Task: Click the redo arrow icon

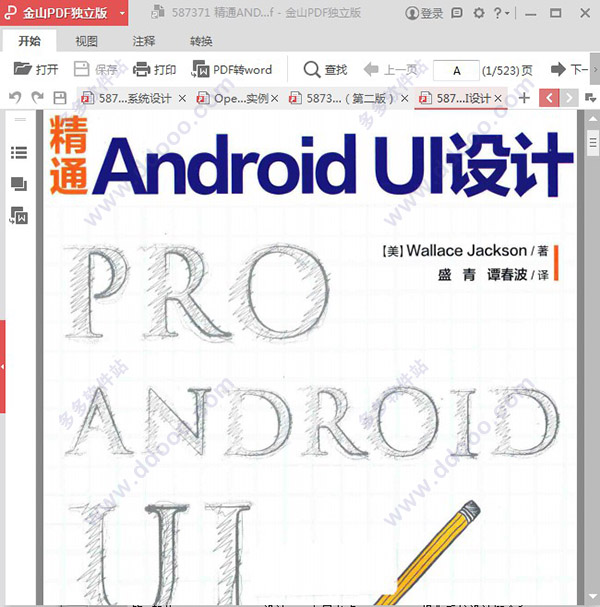Action: (x=38, y=98)
